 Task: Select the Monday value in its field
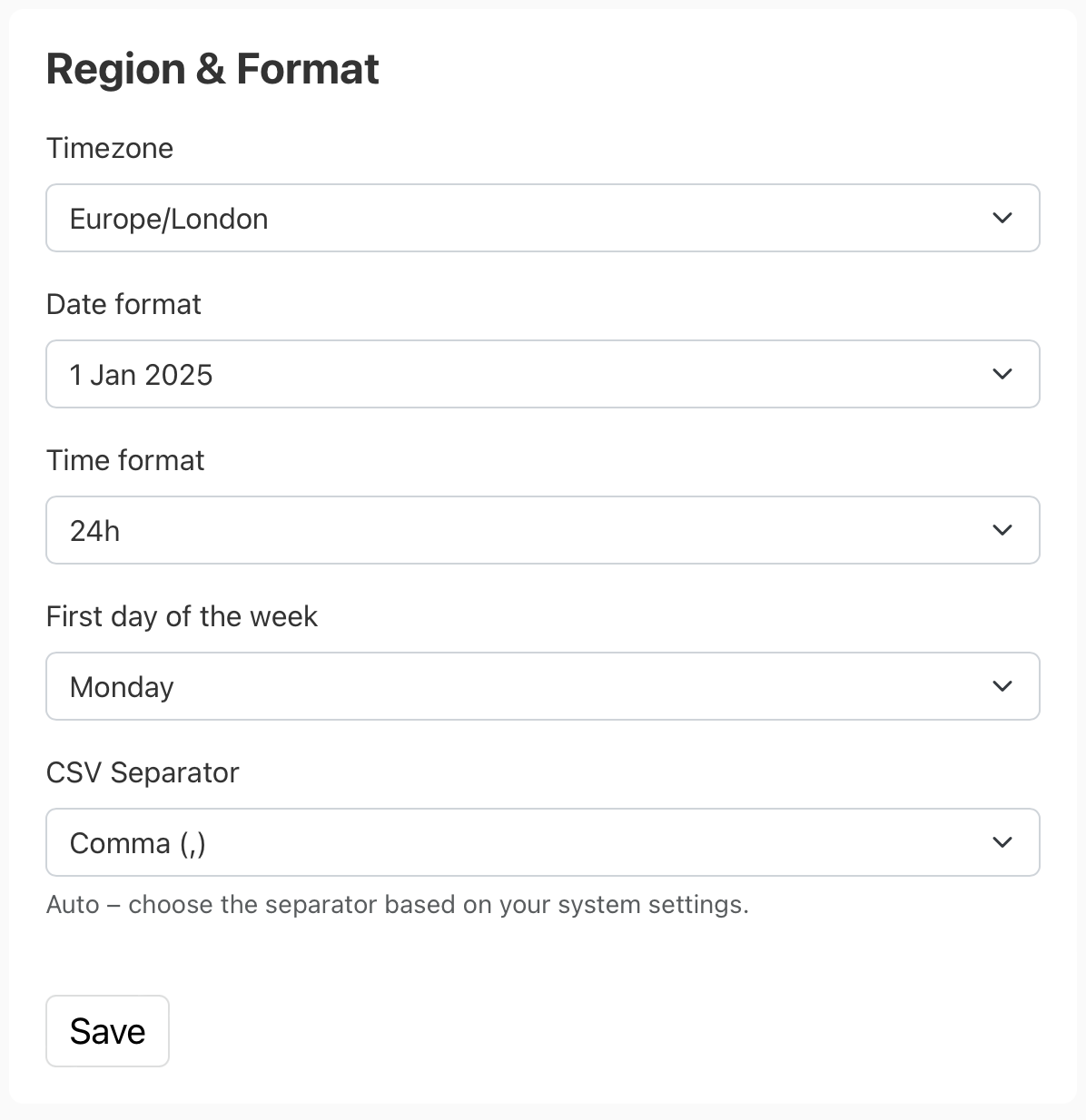[x=121, y=686]
